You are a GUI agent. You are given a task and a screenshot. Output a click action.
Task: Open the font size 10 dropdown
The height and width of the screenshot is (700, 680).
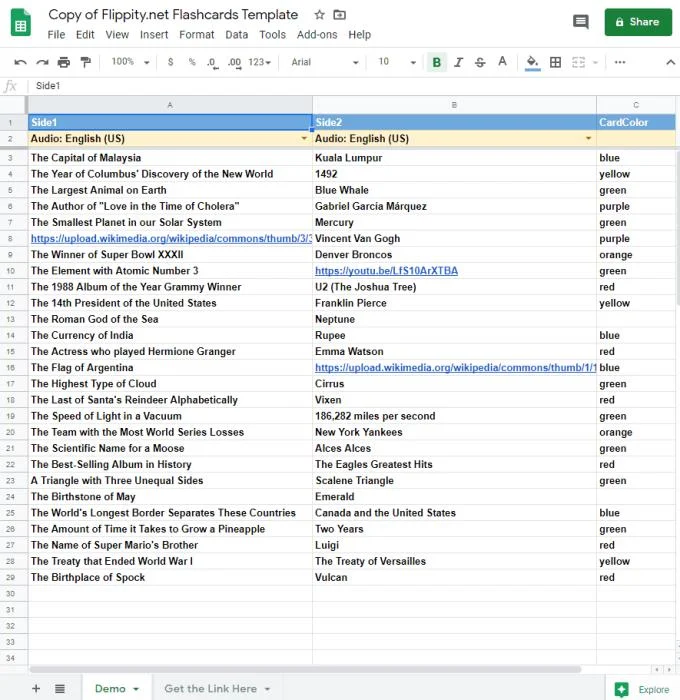click(x=396, y=62)
